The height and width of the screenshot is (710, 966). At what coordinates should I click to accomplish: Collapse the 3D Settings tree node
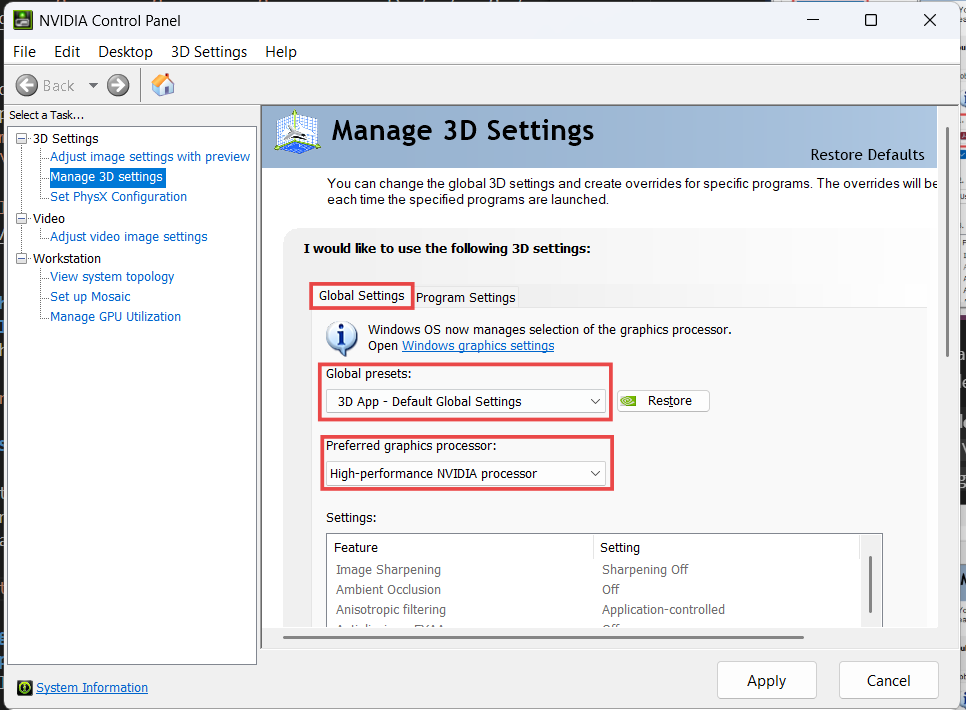[23, 138]
